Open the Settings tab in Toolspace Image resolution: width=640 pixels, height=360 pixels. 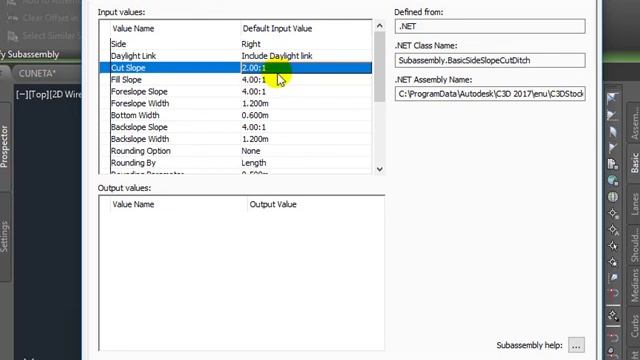pyautogui.click(x=4, y=237)
